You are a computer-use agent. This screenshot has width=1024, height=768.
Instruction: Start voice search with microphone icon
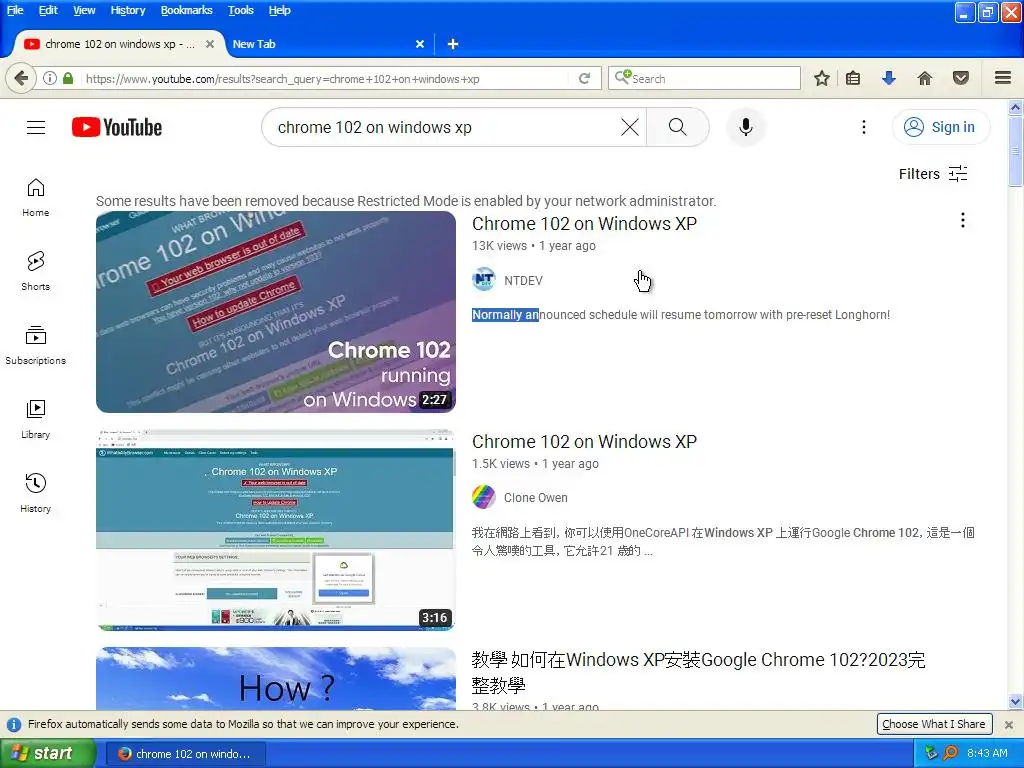tap(746, 127)
